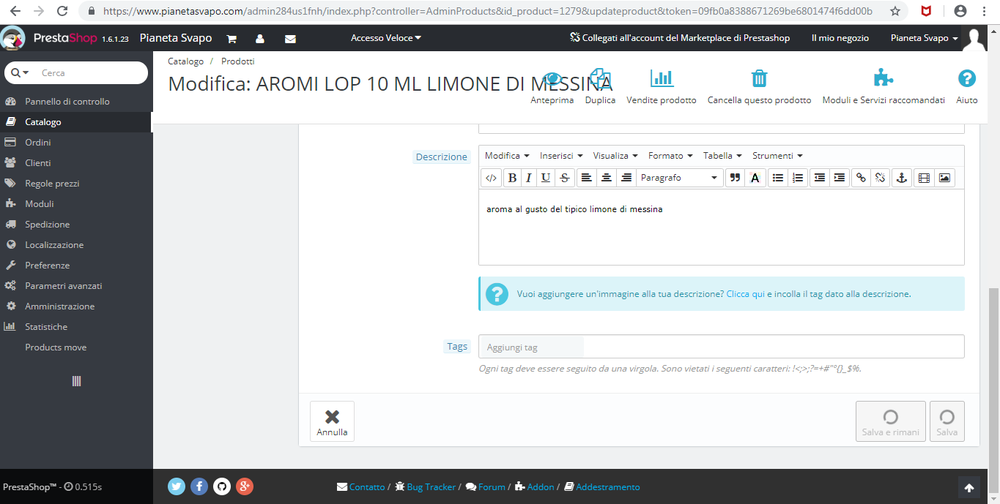Open the GitHub footer icon

[x=221, y=487]
